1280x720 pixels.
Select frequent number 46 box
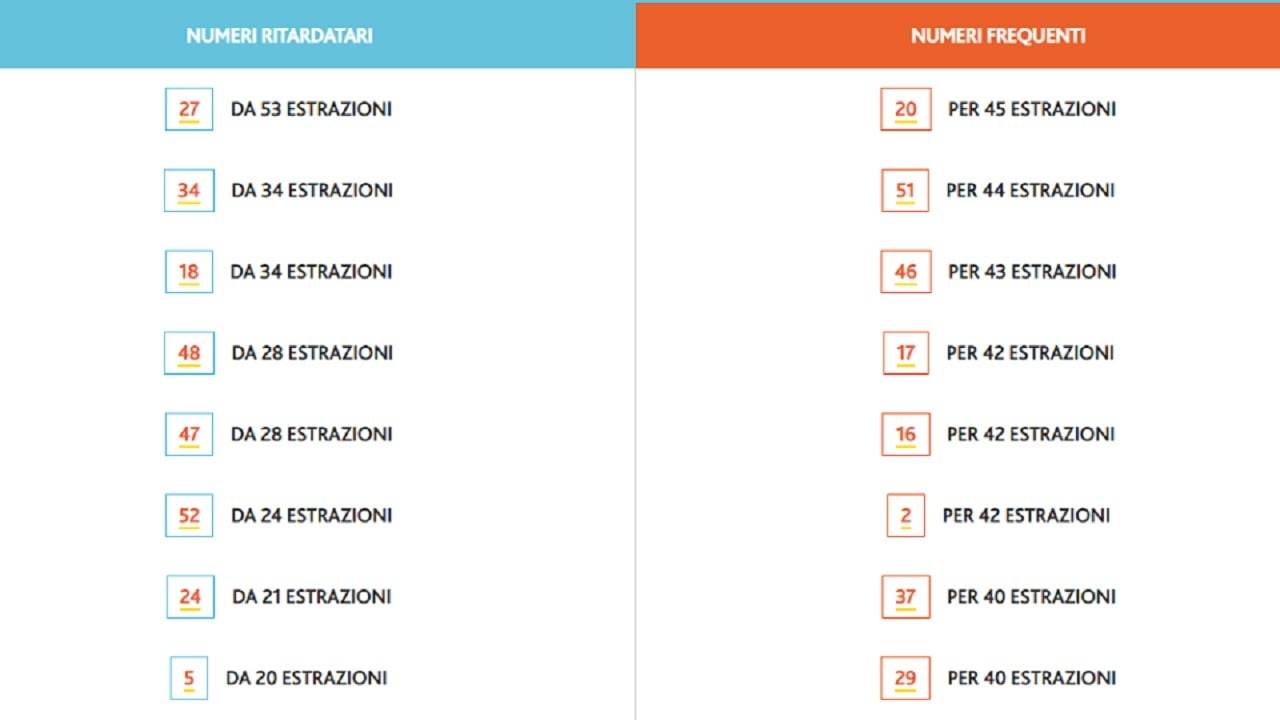pos(905,272)
